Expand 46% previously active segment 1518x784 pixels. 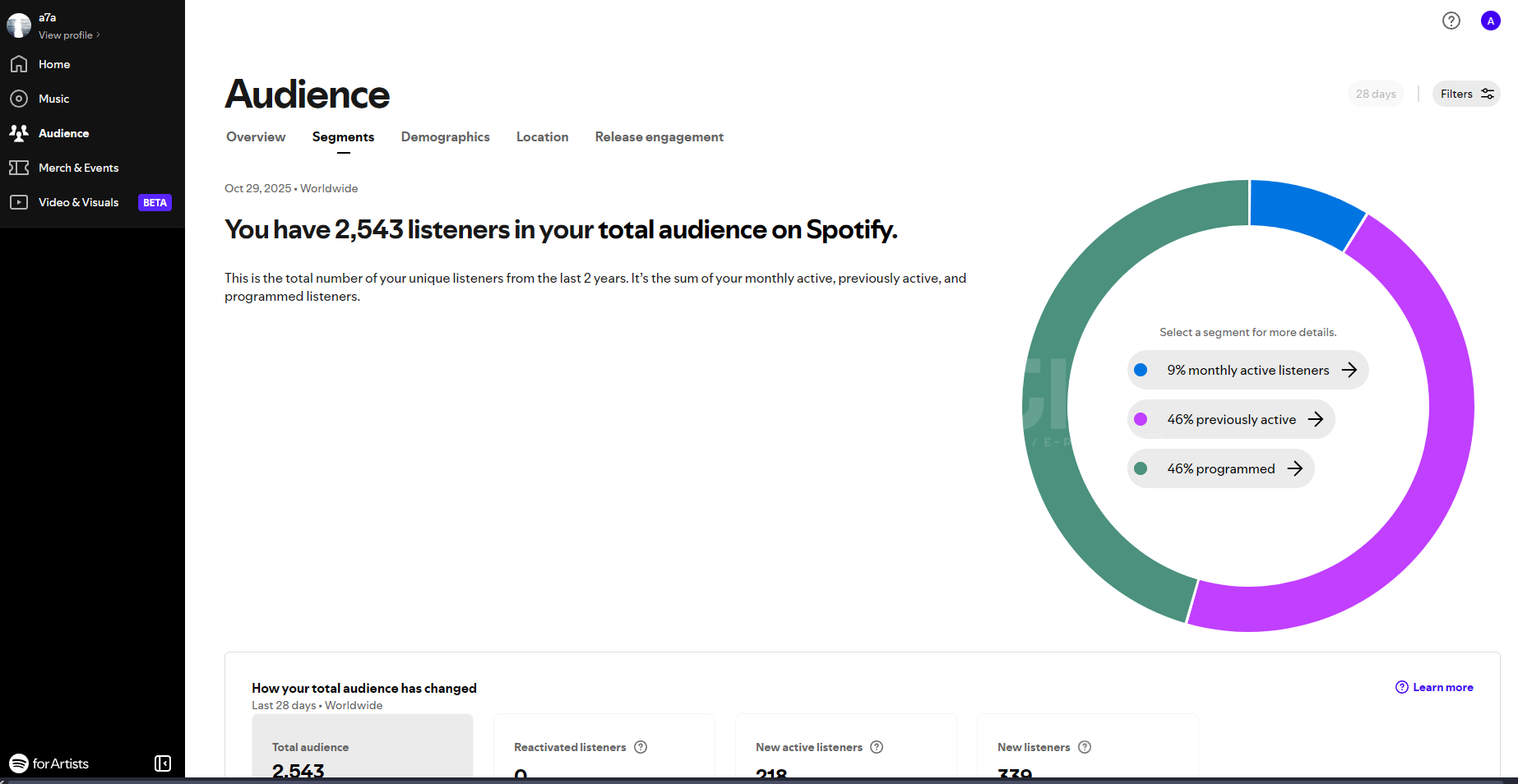tap(1231, 419)
